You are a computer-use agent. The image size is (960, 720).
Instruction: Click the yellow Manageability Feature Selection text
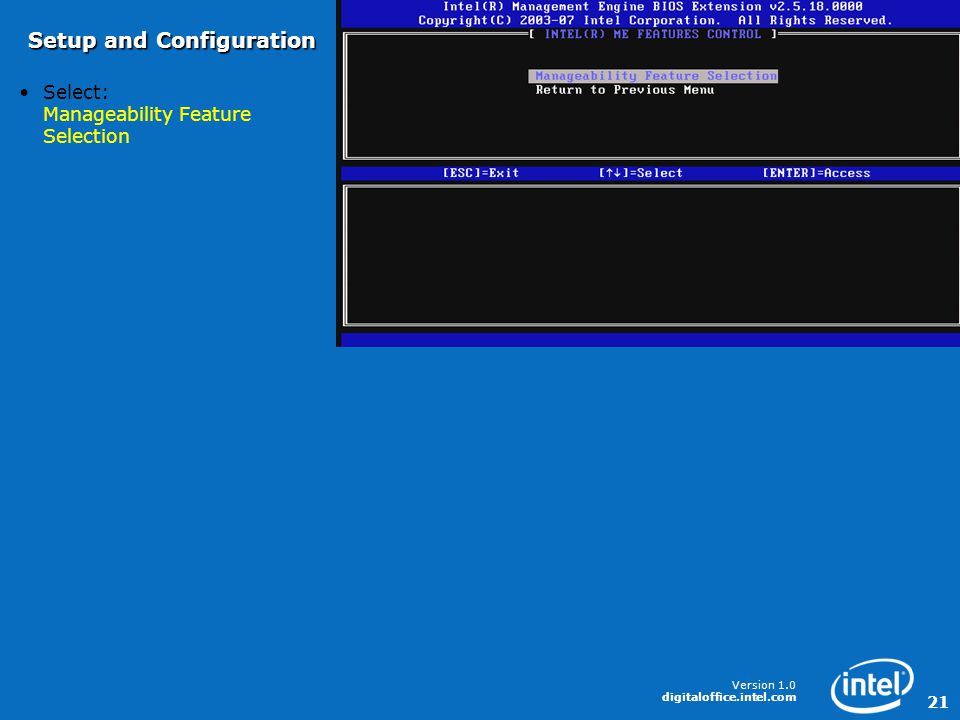tap(147, 125)
